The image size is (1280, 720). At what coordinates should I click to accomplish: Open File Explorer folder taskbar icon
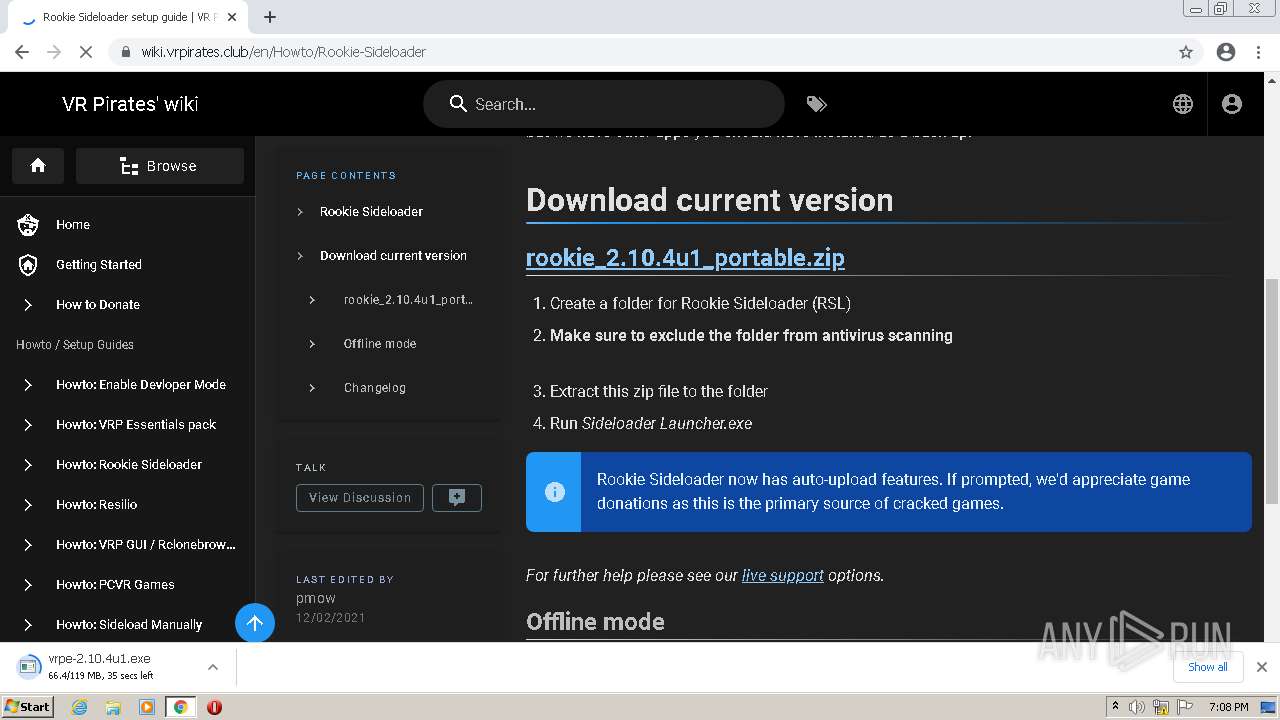[x=113, y=707]
